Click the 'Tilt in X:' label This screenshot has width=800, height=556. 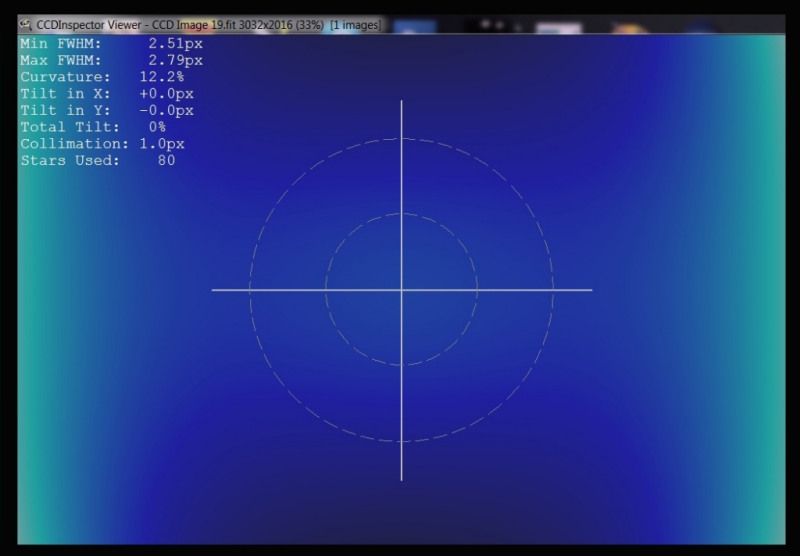pyautogui.click(x=65, y=94)
